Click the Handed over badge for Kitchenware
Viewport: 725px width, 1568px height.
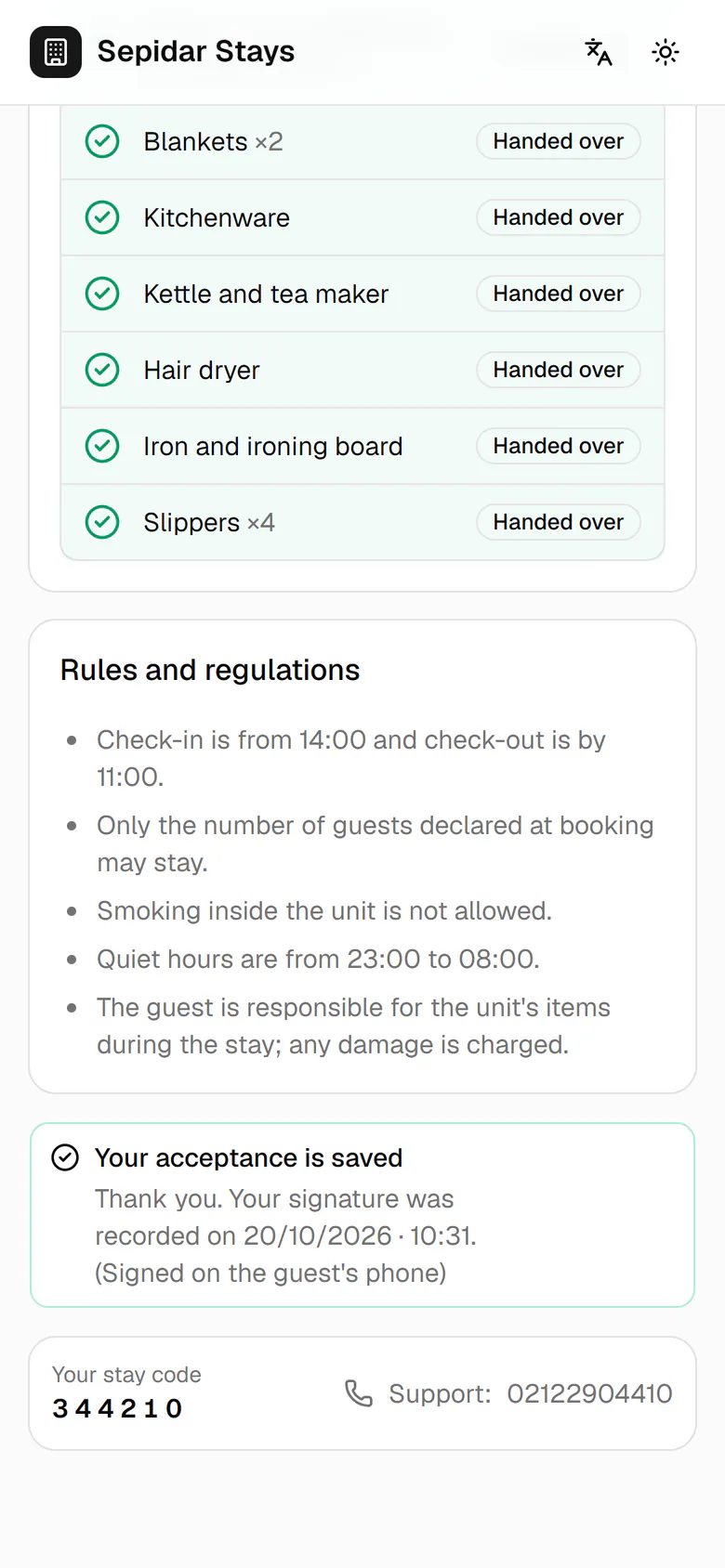click(559, 217)
